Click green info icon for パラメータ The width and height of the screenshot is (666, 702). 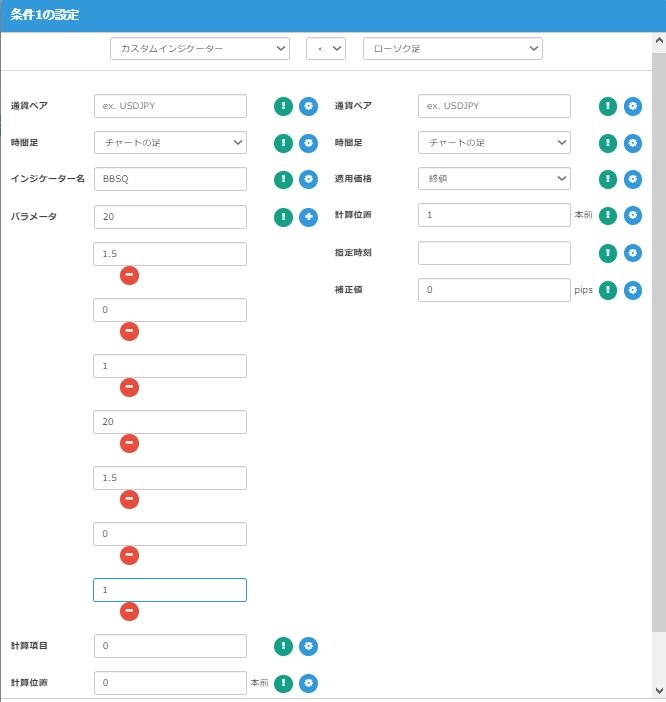(x=283, y=217)
